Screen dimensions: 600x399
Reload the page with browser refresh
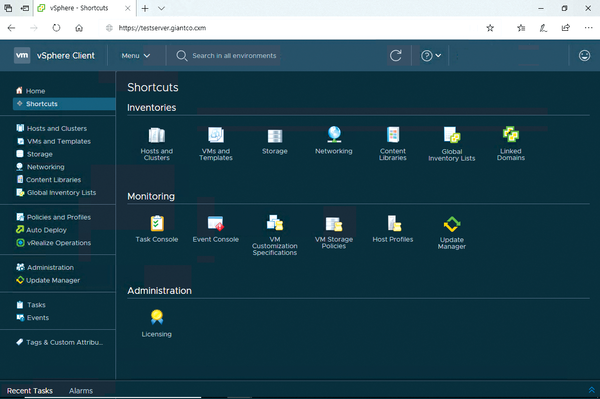click(56, 28)
